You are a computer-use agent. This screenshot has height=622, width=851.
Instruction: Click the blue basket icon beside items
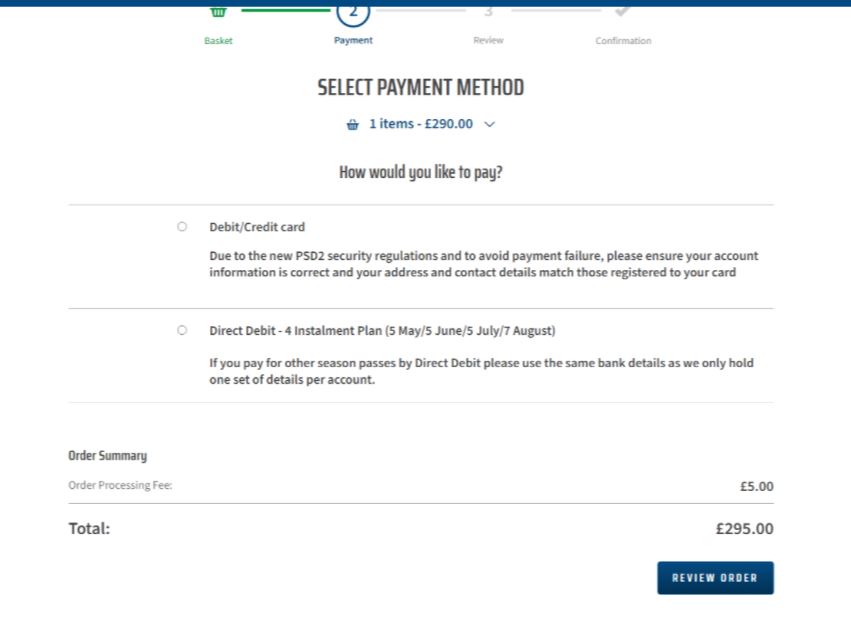(x=353, y=124)
